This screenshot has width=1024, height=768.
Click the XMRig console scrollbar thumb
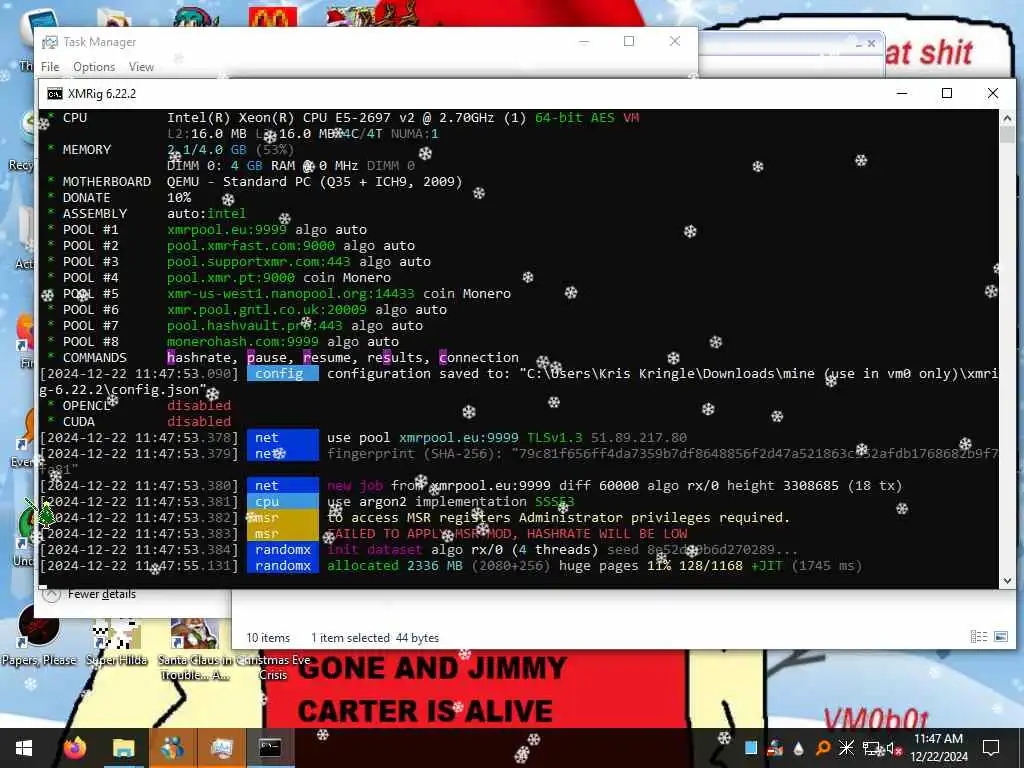coord(1007,135)
